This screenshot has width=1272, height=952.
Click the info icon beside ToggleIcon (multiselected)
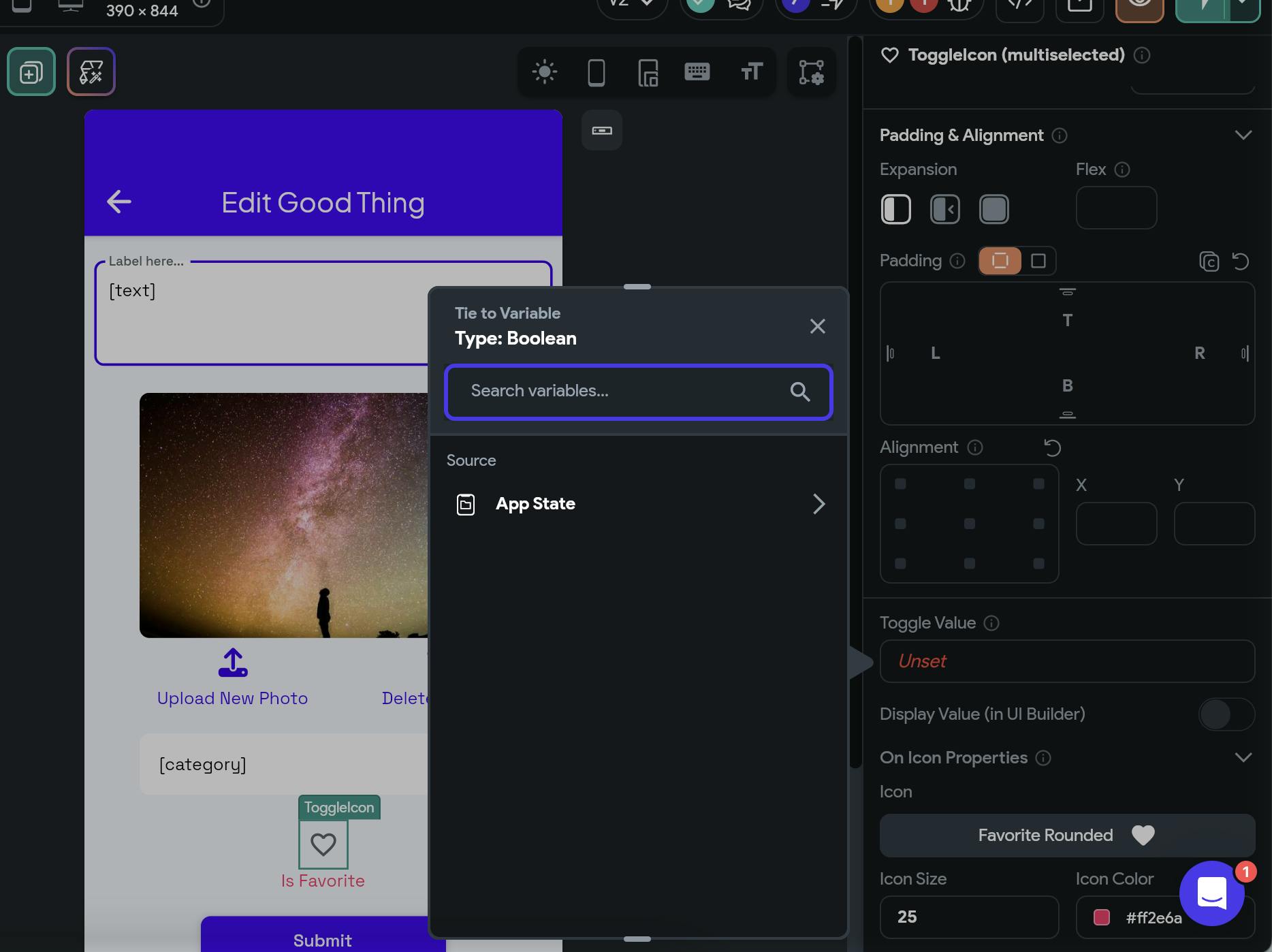pos(1142,55)
